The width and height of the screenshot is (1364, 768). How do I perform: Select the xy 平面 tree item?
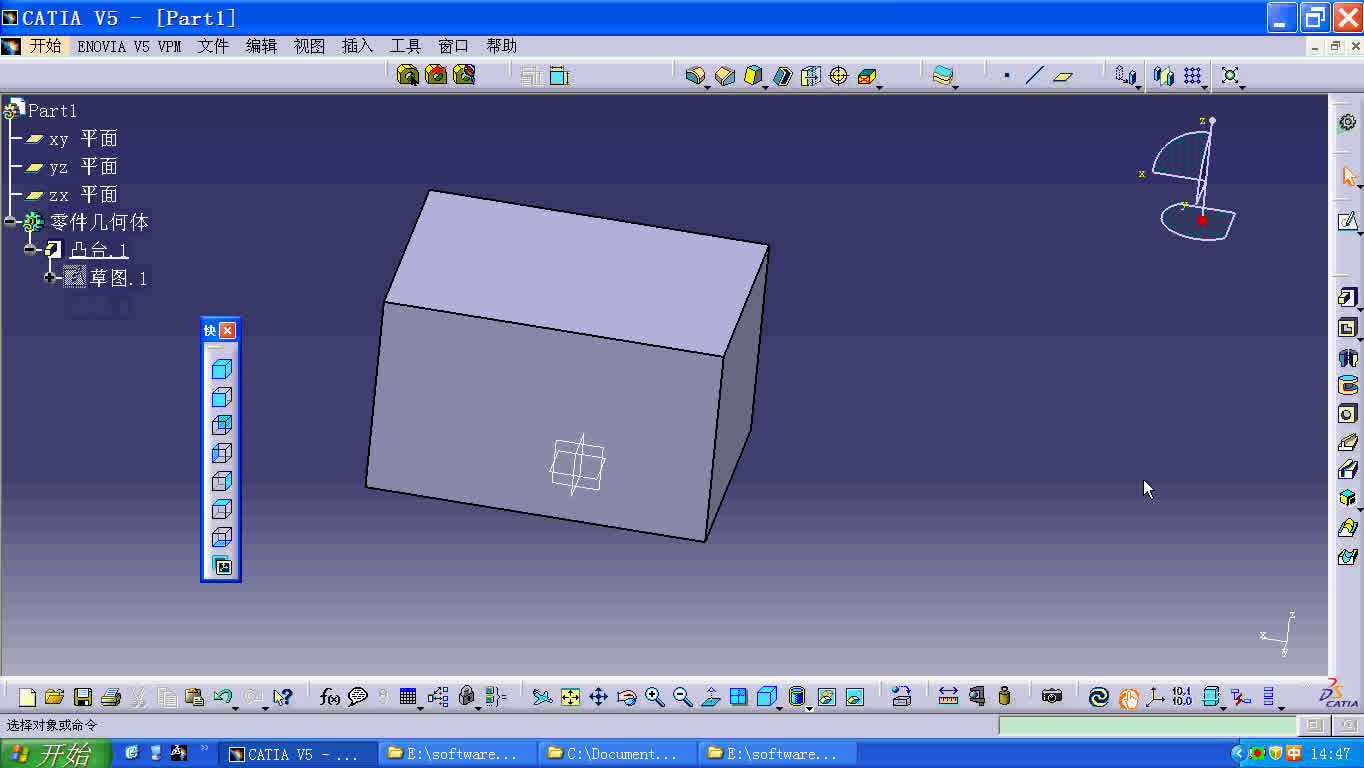click(72, 139)
